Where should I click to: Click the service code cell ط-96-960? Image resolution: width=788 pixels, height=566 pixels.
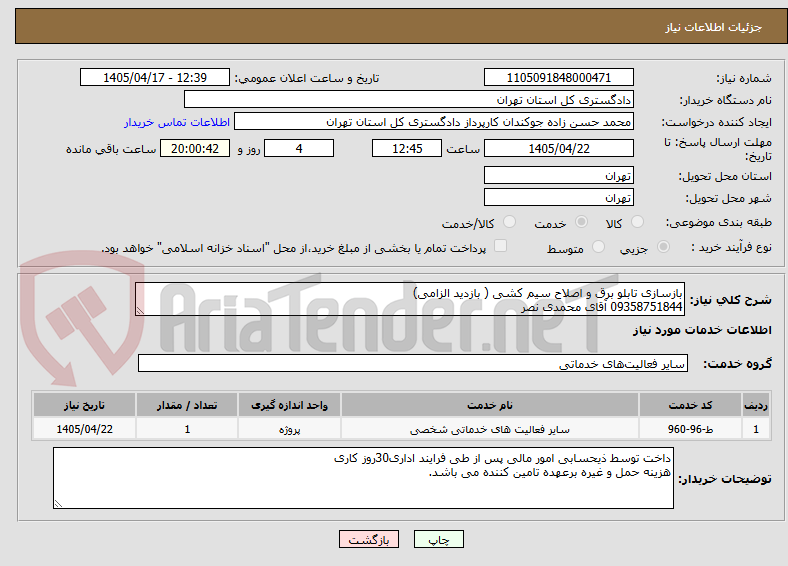click(x=691, y=429)
